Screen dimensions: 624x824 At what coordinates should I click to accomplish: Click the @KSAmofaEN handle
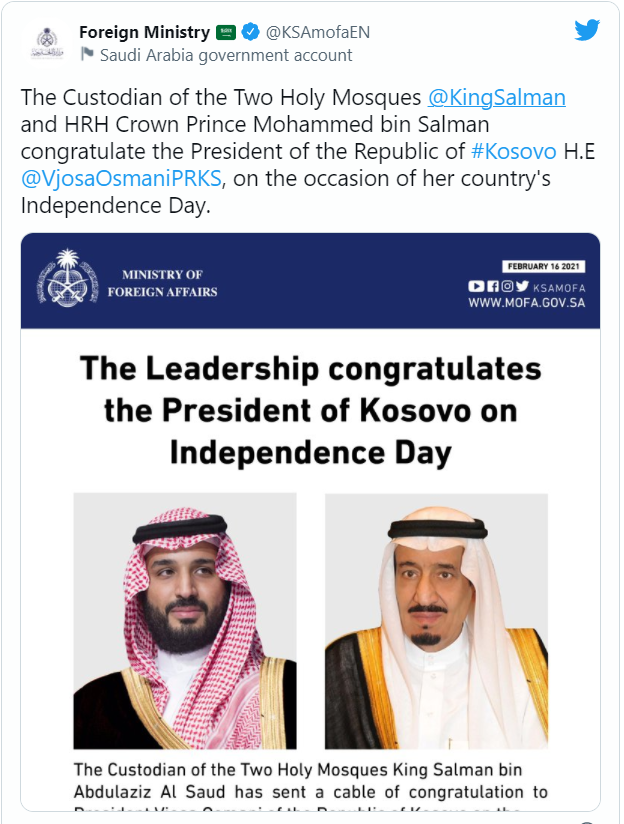point(318,33)
